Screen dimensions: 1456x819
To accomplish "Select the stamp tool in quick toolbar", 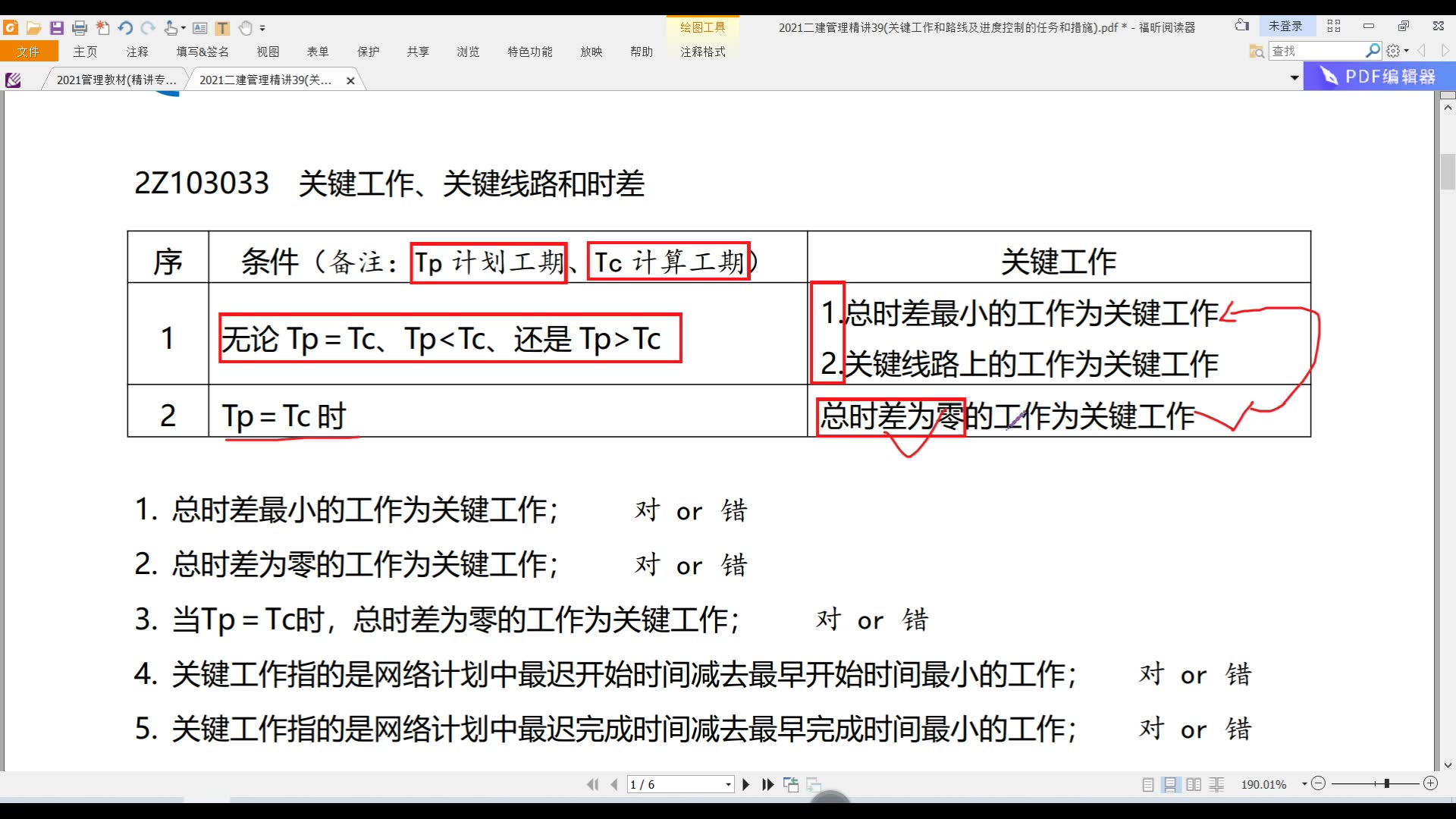I will (171, 28).
